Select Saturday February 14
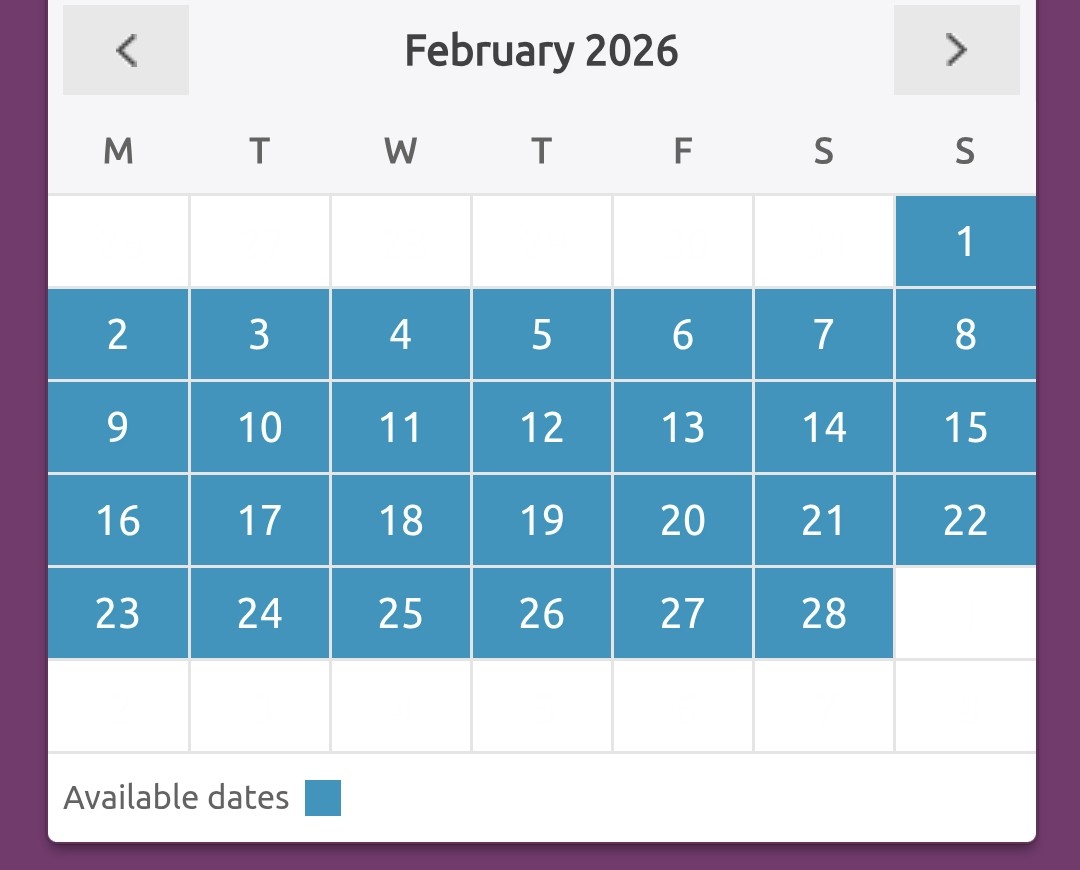Viewport: 1080px width, 870px height. click(x=824, y=427)
